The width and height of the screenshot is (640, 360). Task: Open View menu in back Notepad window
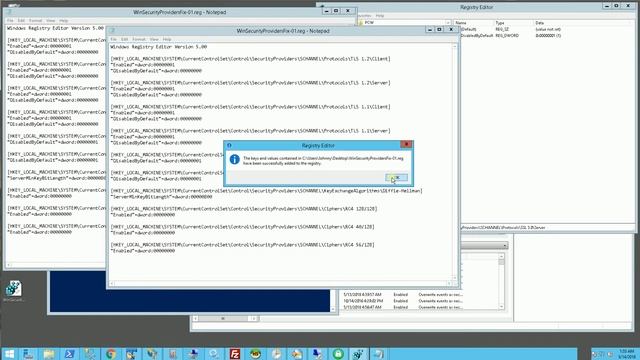click(51, 20)
